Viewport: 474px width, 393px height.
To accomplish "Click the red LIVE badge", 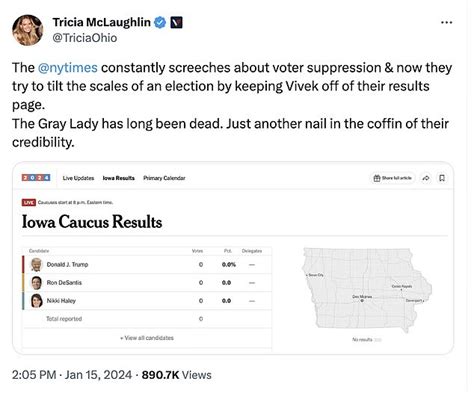I will click(29, 202).
